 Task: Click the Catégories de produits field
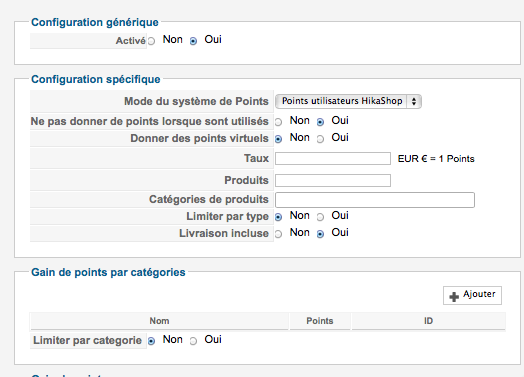tap(375, 200)
